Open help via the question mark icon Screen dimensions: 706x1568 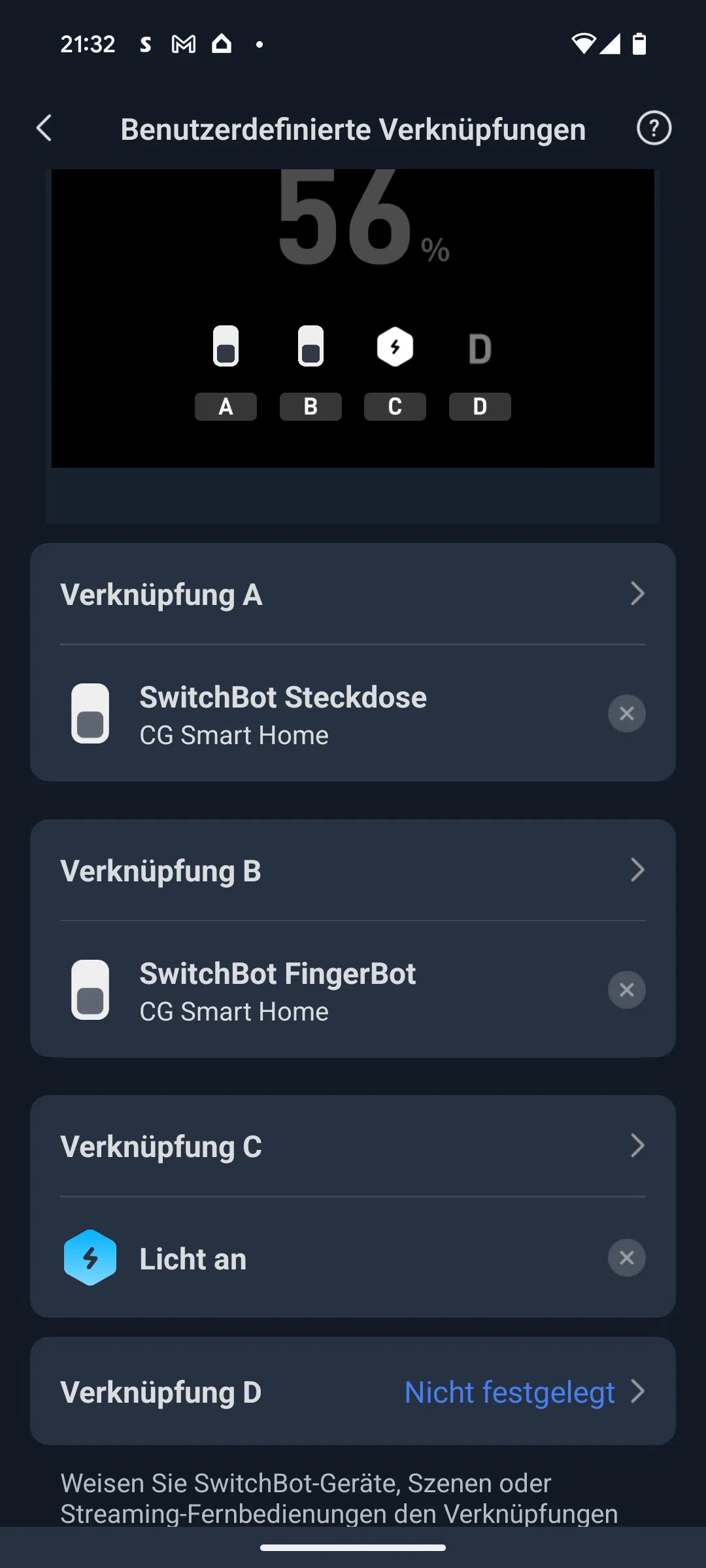pos(654,129)
